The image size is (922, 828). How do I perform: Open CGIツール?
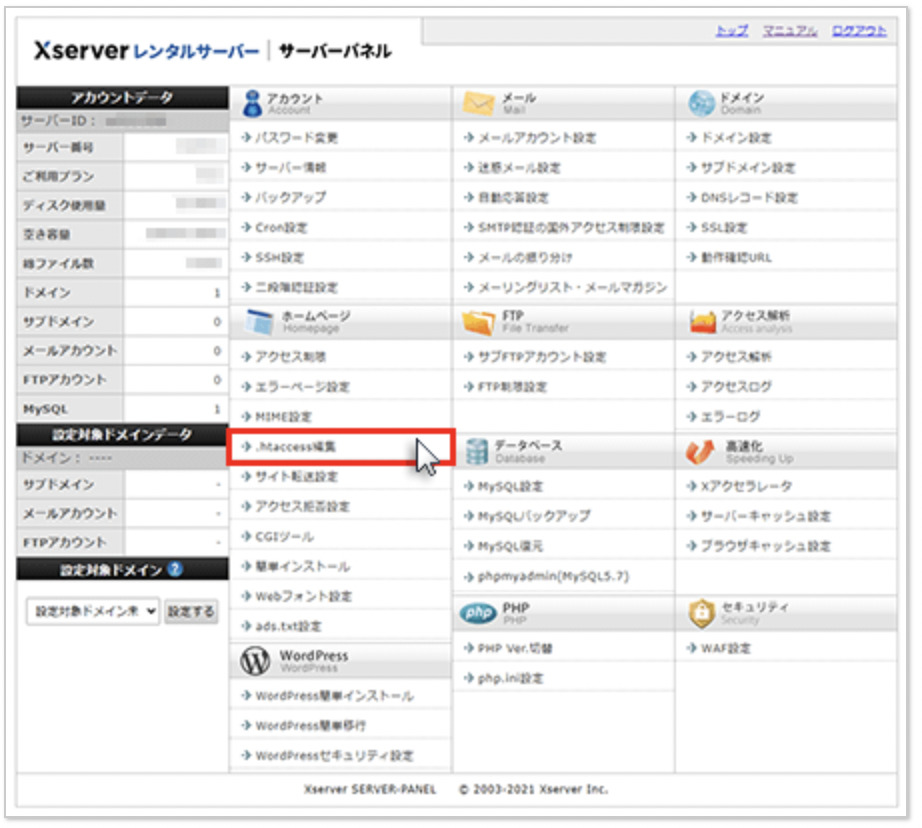point(285,537)
